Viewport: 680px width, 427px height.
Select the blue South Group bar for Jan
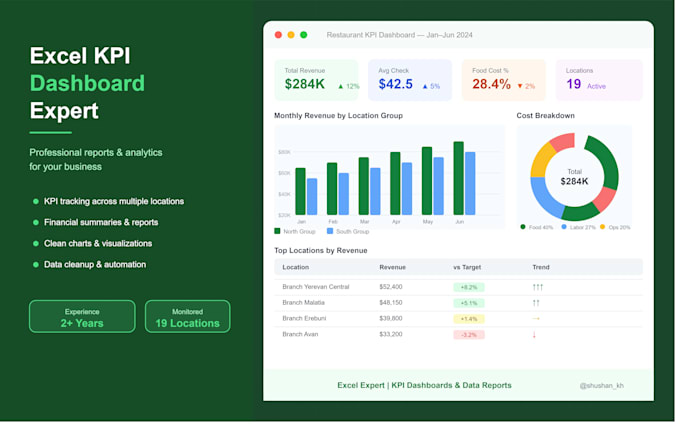(x=312, y=196)
